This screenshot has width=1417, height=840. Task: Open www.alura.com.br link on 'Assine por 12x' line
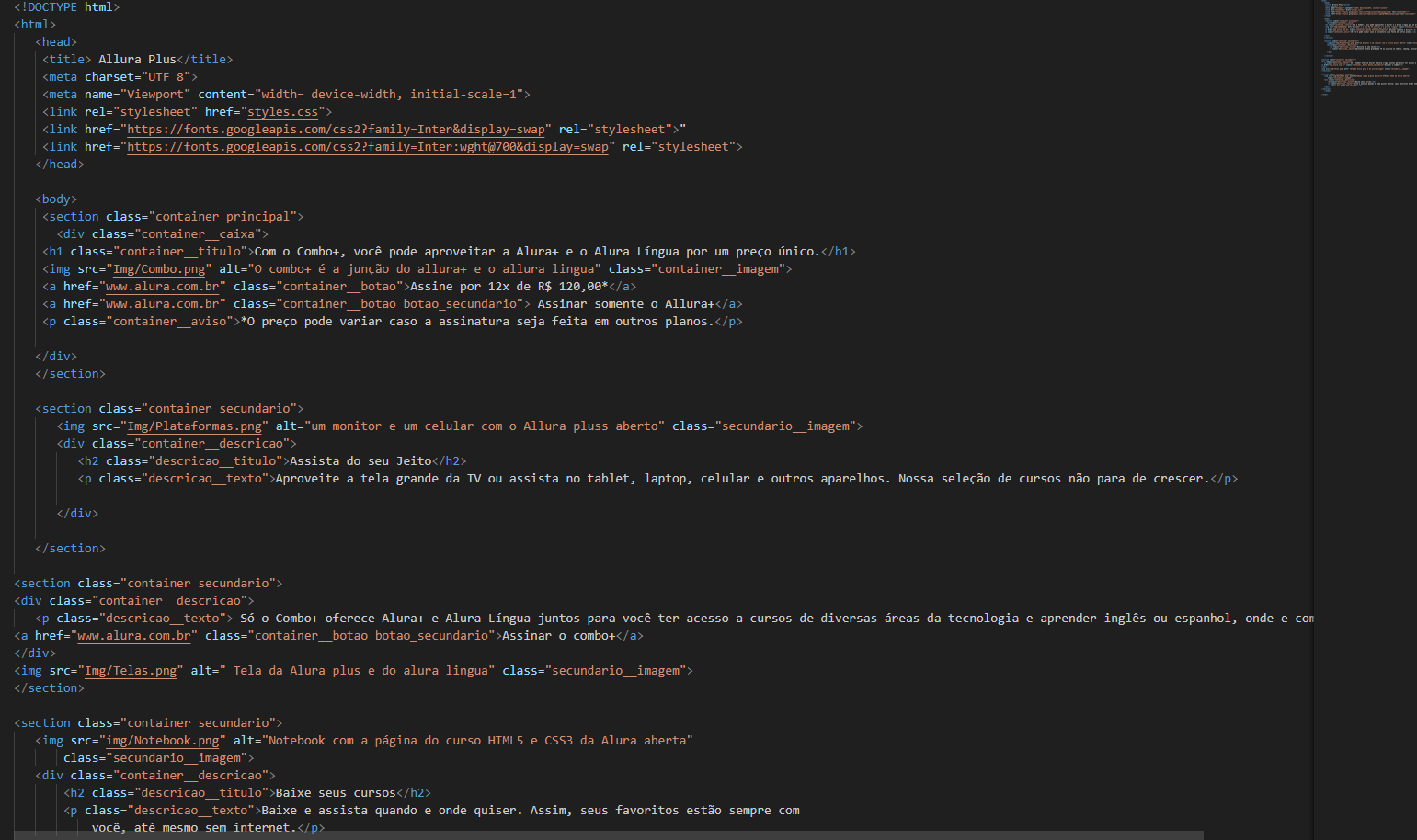(x=163, y=287)
